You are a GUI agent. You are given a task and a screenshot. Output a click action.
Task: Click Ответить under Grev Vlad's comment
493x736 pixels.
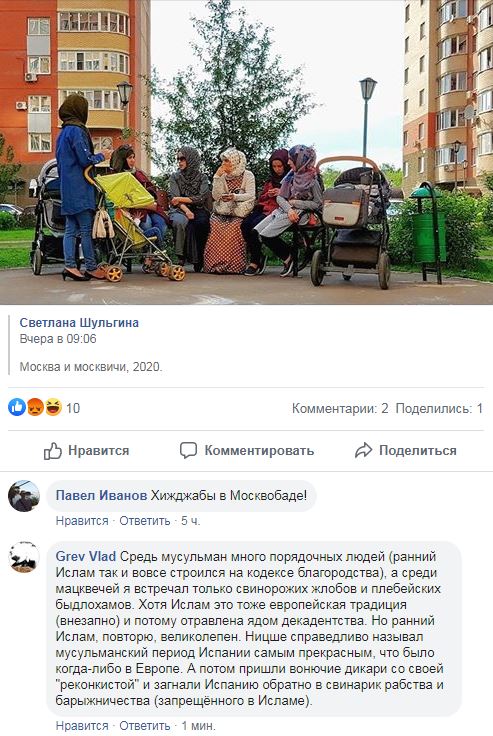[145, 726]
